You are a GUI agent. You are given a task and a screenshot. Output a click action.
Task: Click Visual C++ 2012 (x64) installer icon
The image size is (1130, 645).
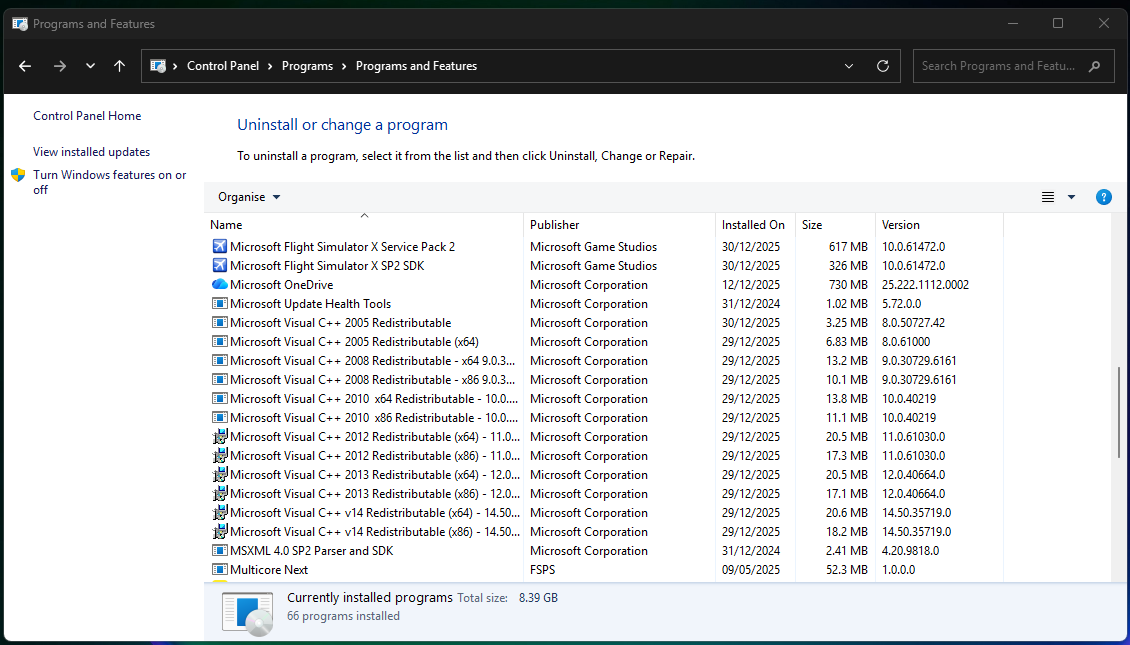click(x=220, y=437)
